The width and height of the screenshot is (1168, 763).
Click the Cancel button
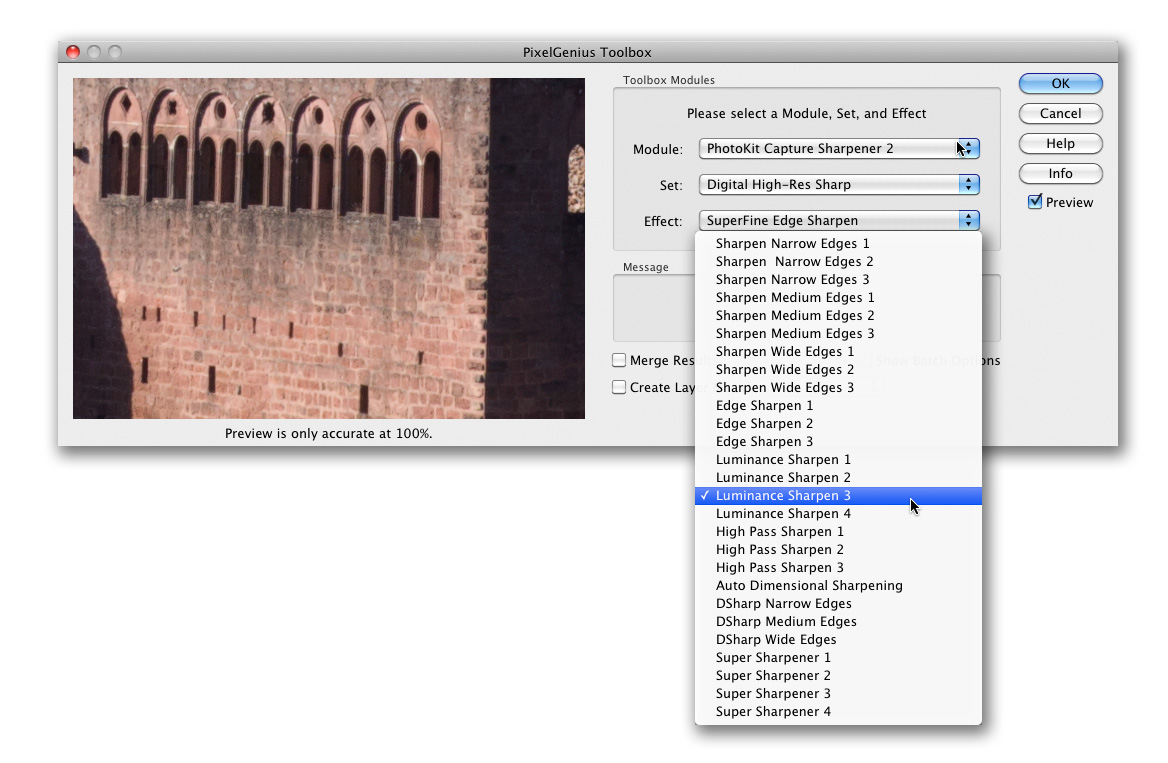pos(1060,113)
